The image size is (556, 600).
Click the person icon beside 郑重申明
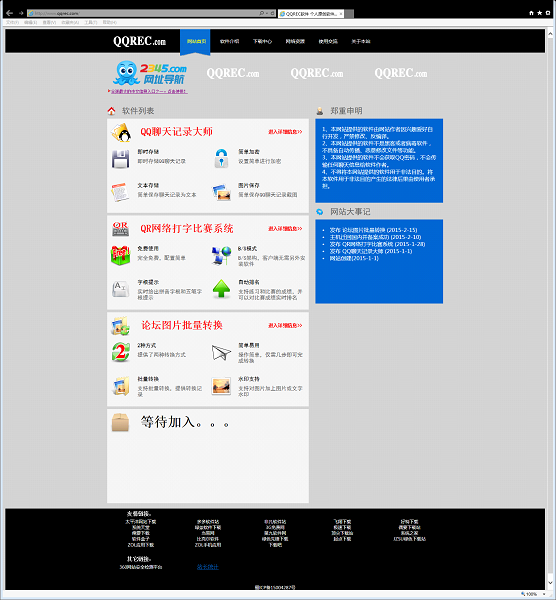(x=320, y=111)
